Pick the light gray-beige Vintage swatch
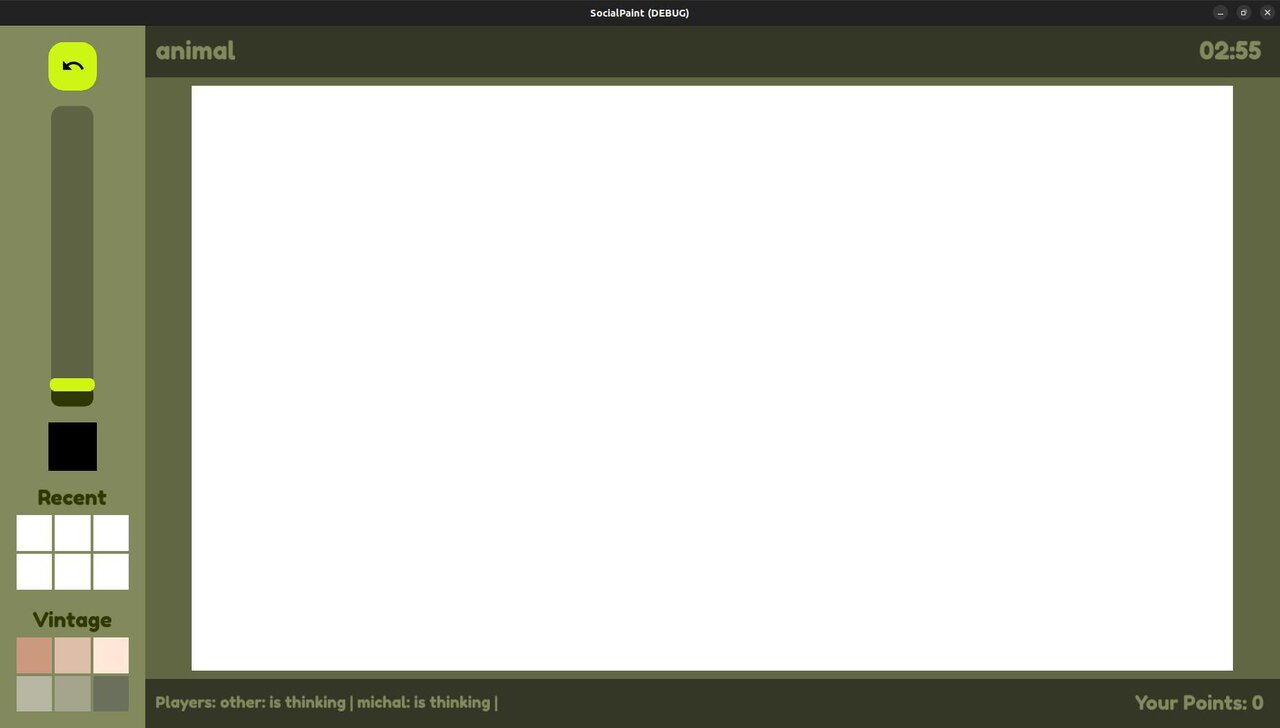 pyautogui.click(x=34, y=694)
